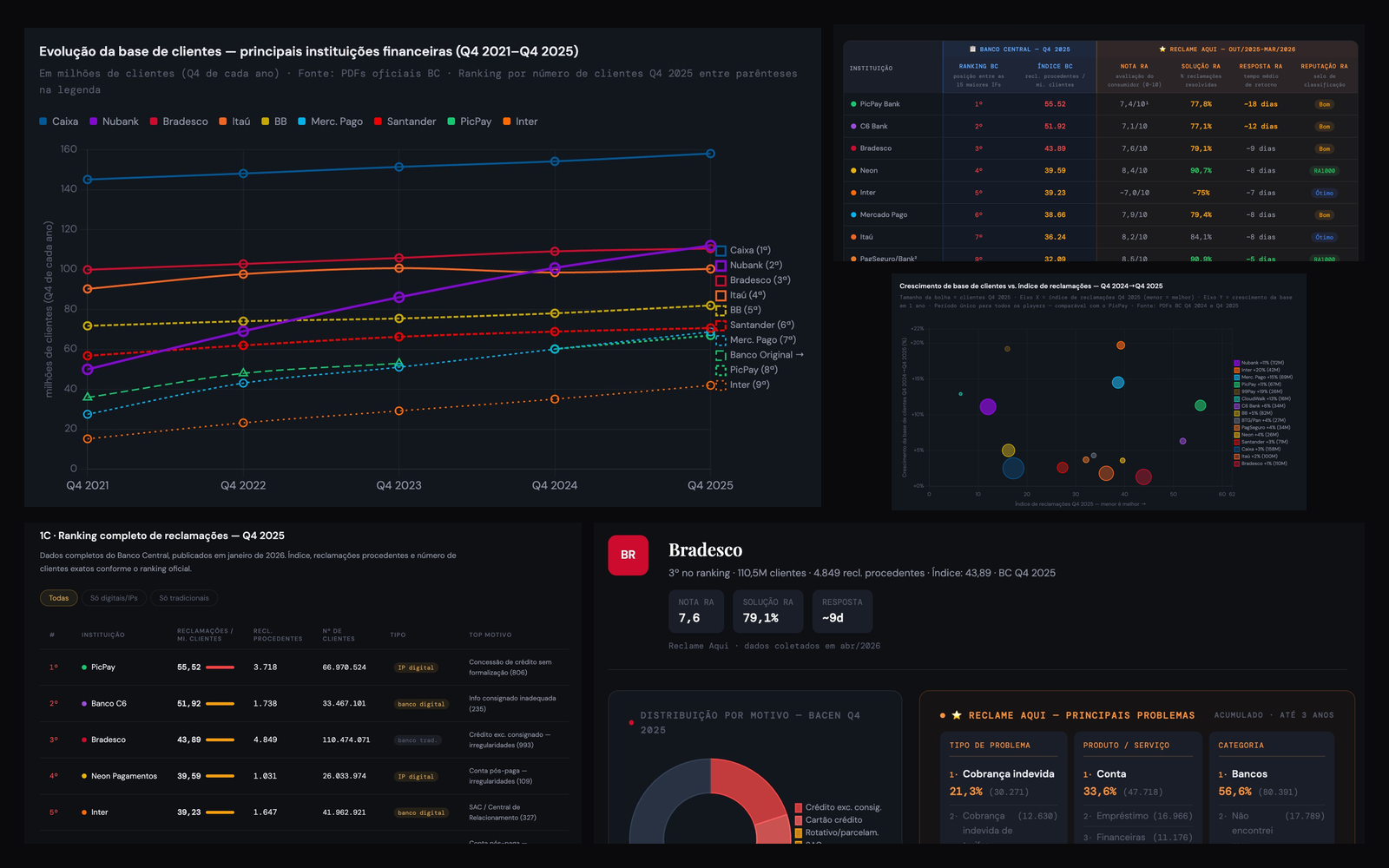Click the green PicPay bubble in scatter chart
Screen dimensions: 1389x868
[x=1200, y=405]
